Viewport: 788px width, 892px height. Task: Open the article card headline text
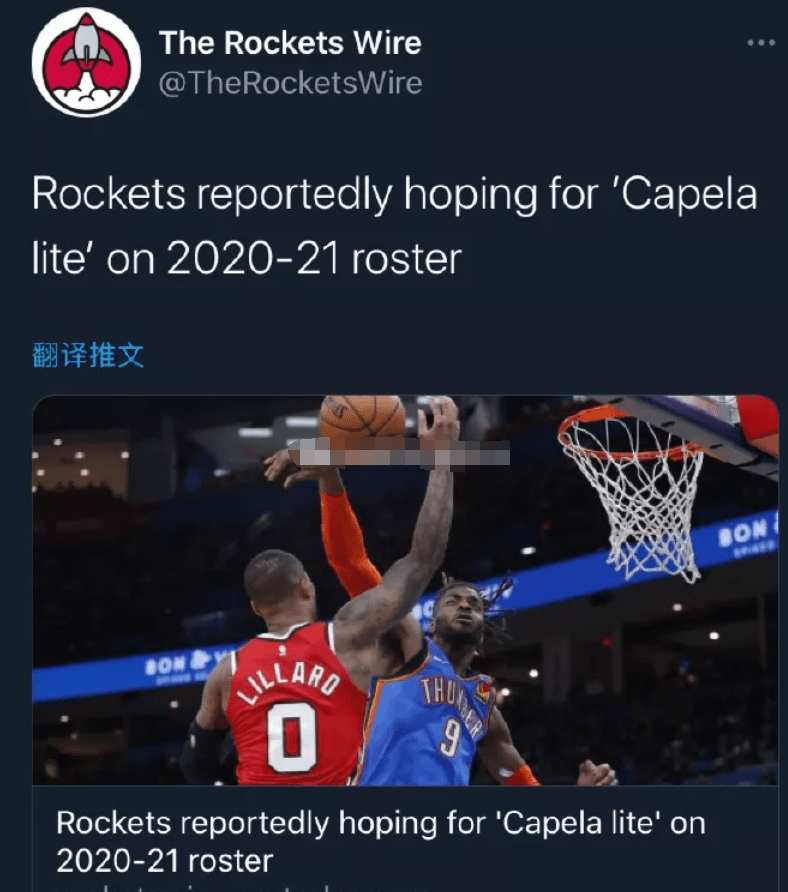(x=381, y=841)
